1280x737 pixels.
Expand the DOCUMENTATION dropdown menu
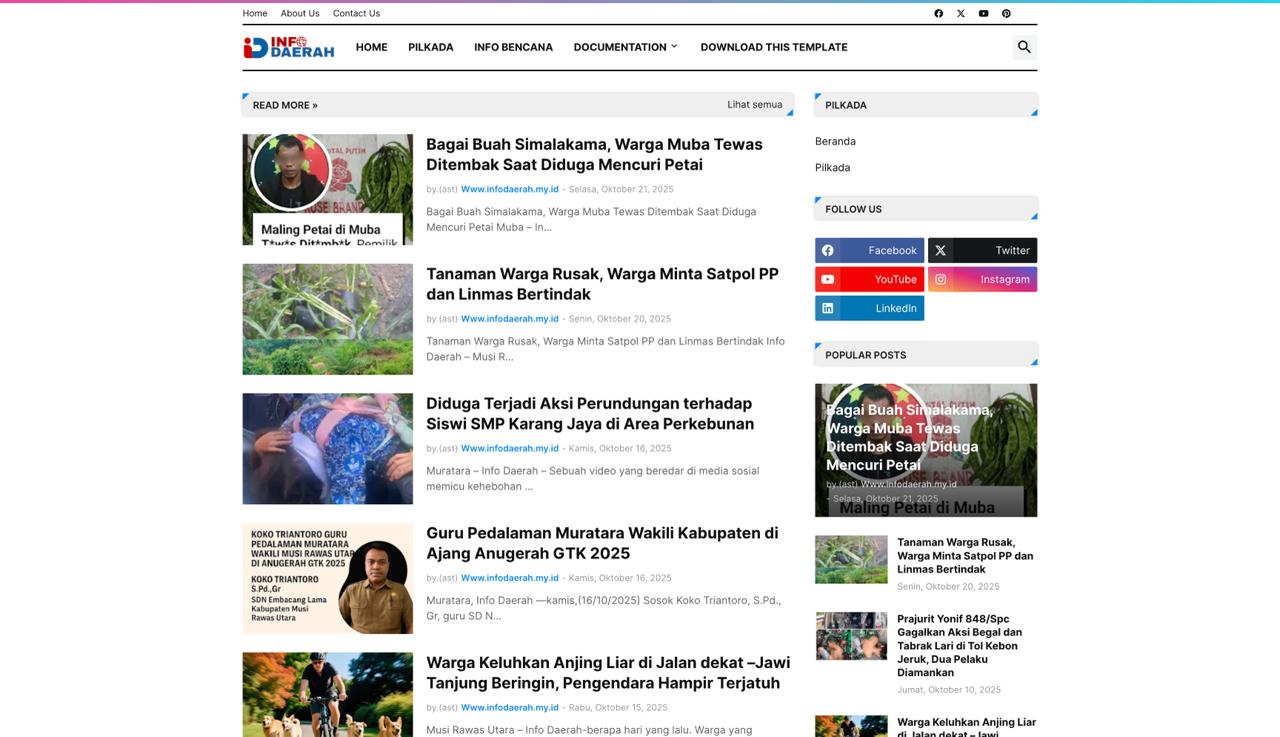click(624, 46)
